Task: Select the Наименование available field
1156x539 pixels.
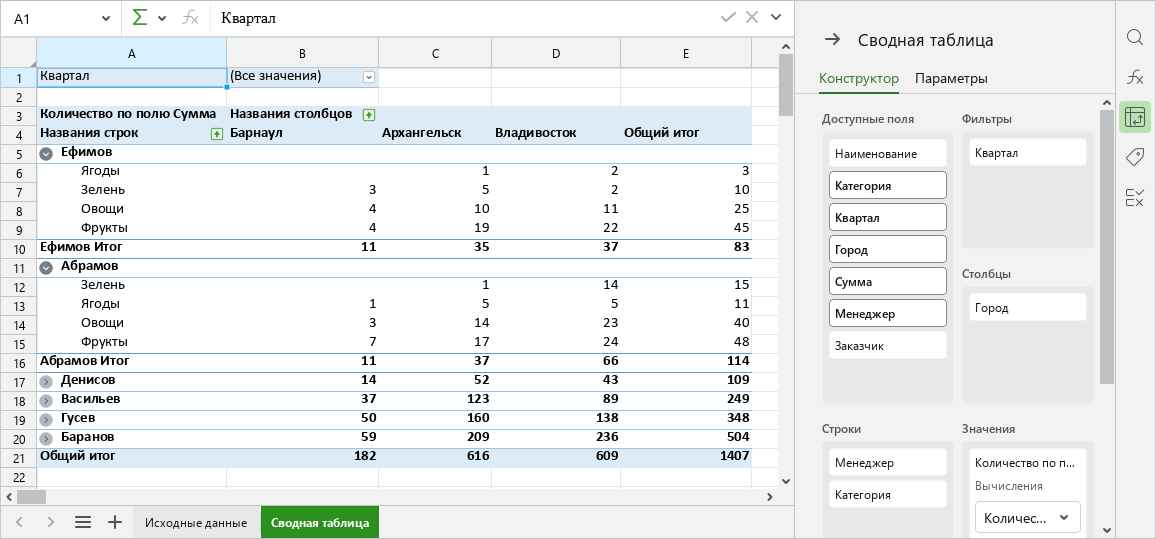Action: (888, 153)
